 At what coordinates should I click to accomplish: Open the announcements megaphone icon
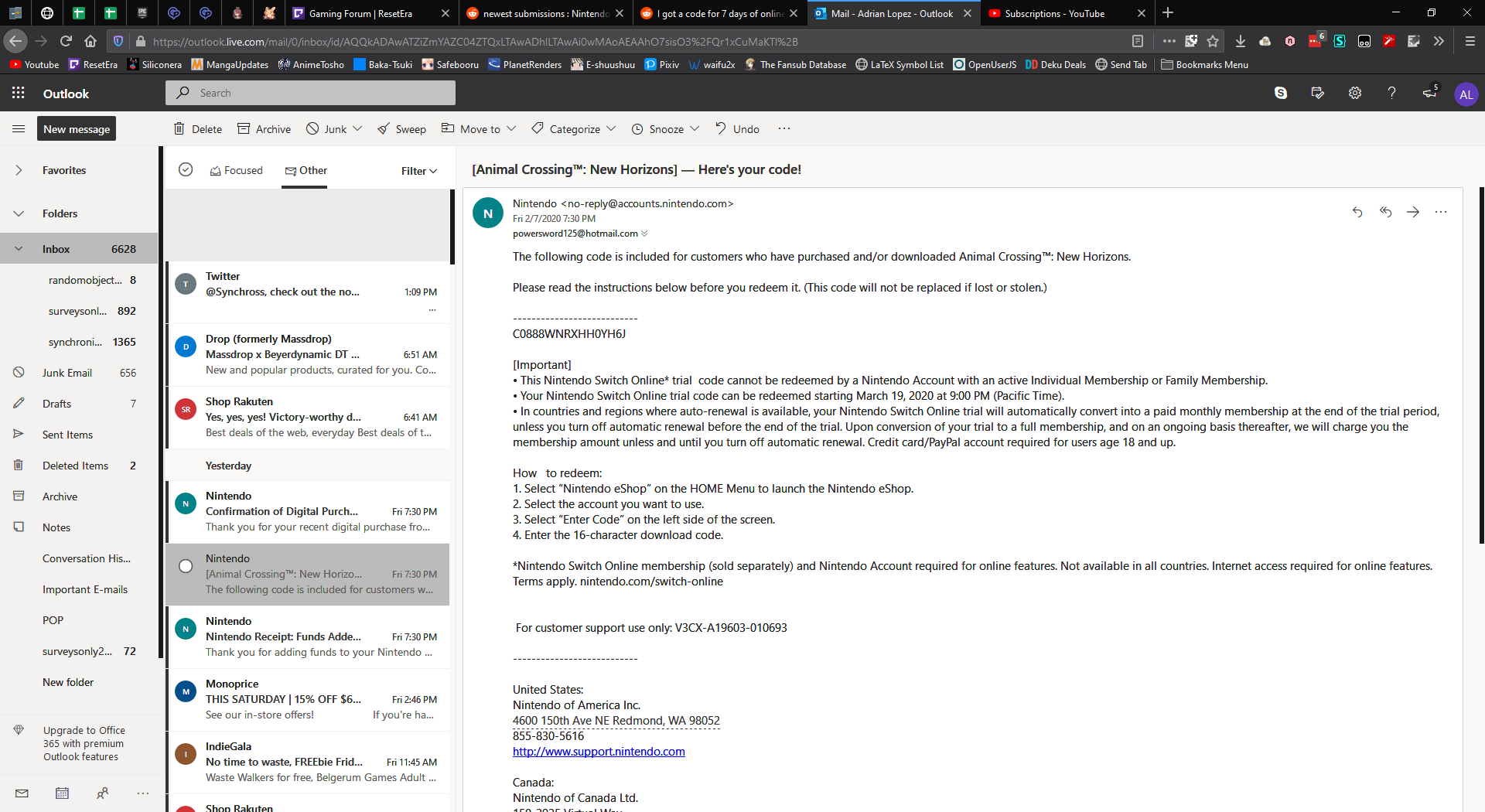(1429, 93)
